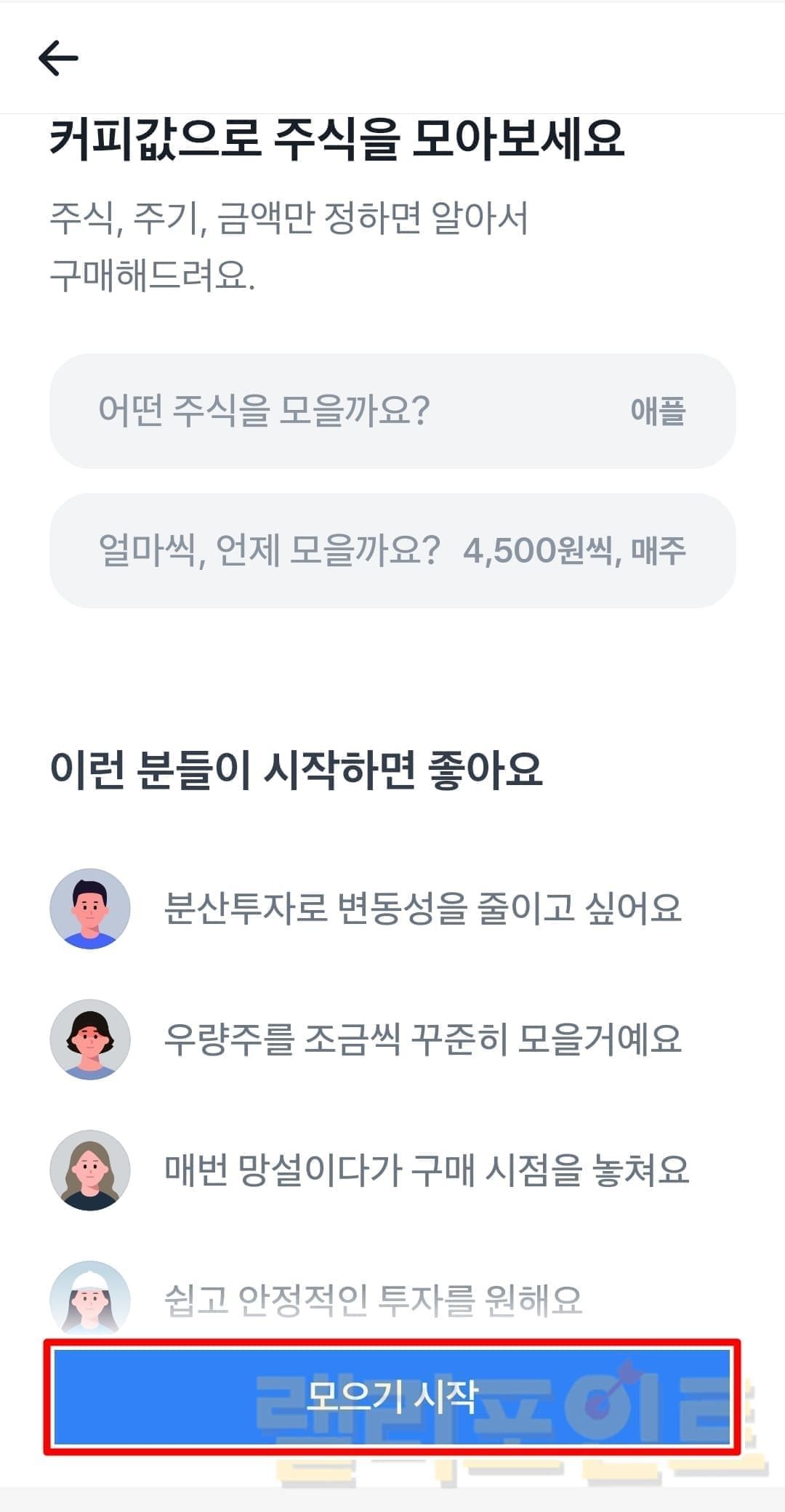Tap the avatar beside 분산투자로 변동성을 줄이고 싶어요

pos(90,908)
